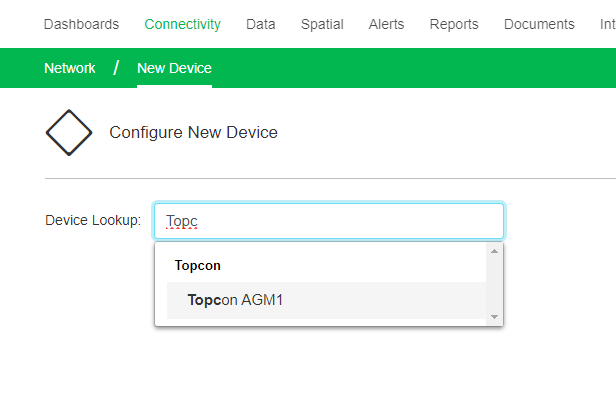The height and width of the screenshot is (398, 616).
Task: Click the suggestion list scrollbar track
Action: click(494, 284)
